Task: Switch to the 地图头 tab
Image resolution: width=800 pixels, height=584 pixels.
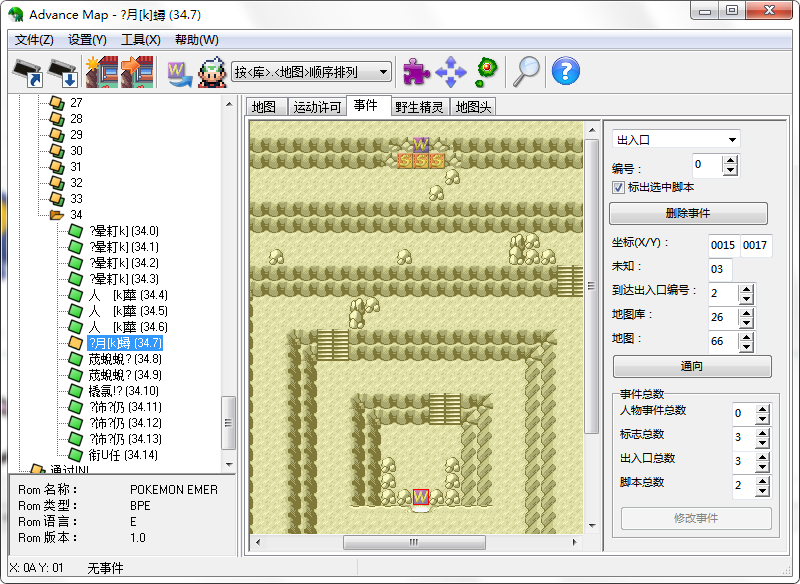Action: point(473,107)
